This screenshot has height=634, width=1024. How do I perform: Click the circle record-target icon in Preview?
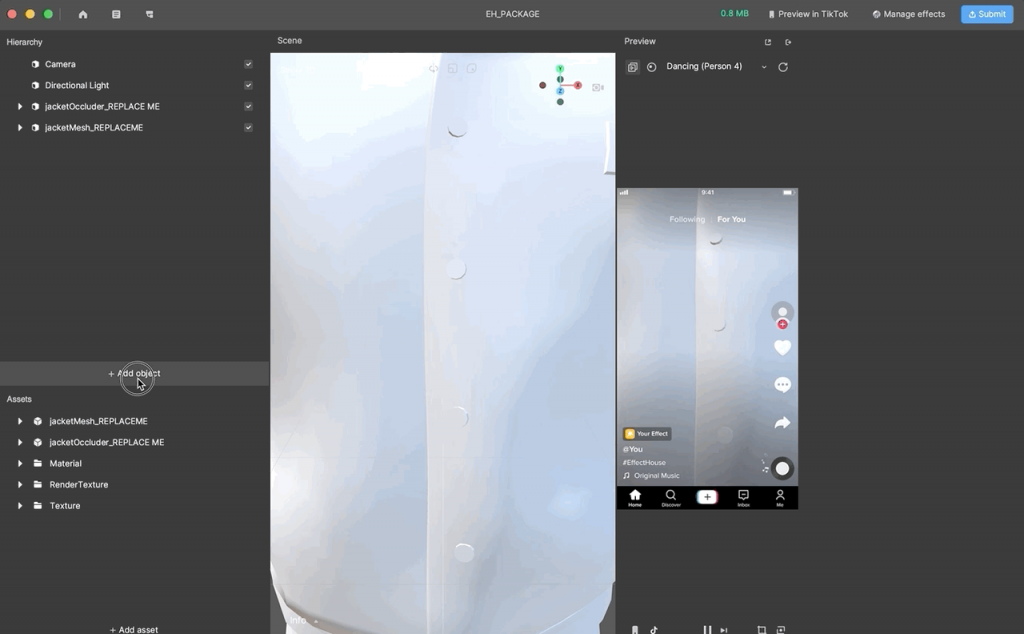coord(651,67)
